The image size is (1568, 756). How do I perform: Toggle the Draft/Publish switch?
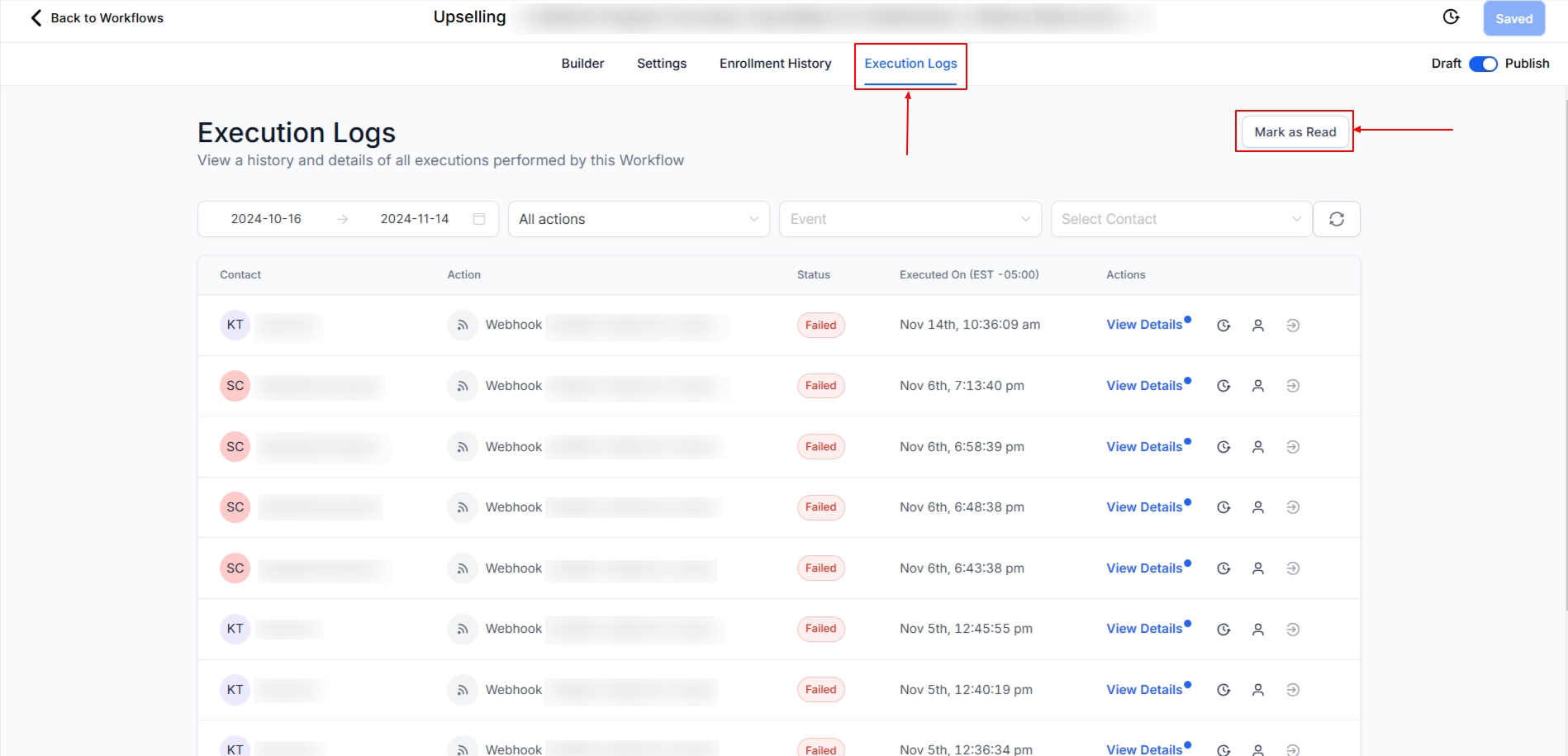pos(1483,64)
